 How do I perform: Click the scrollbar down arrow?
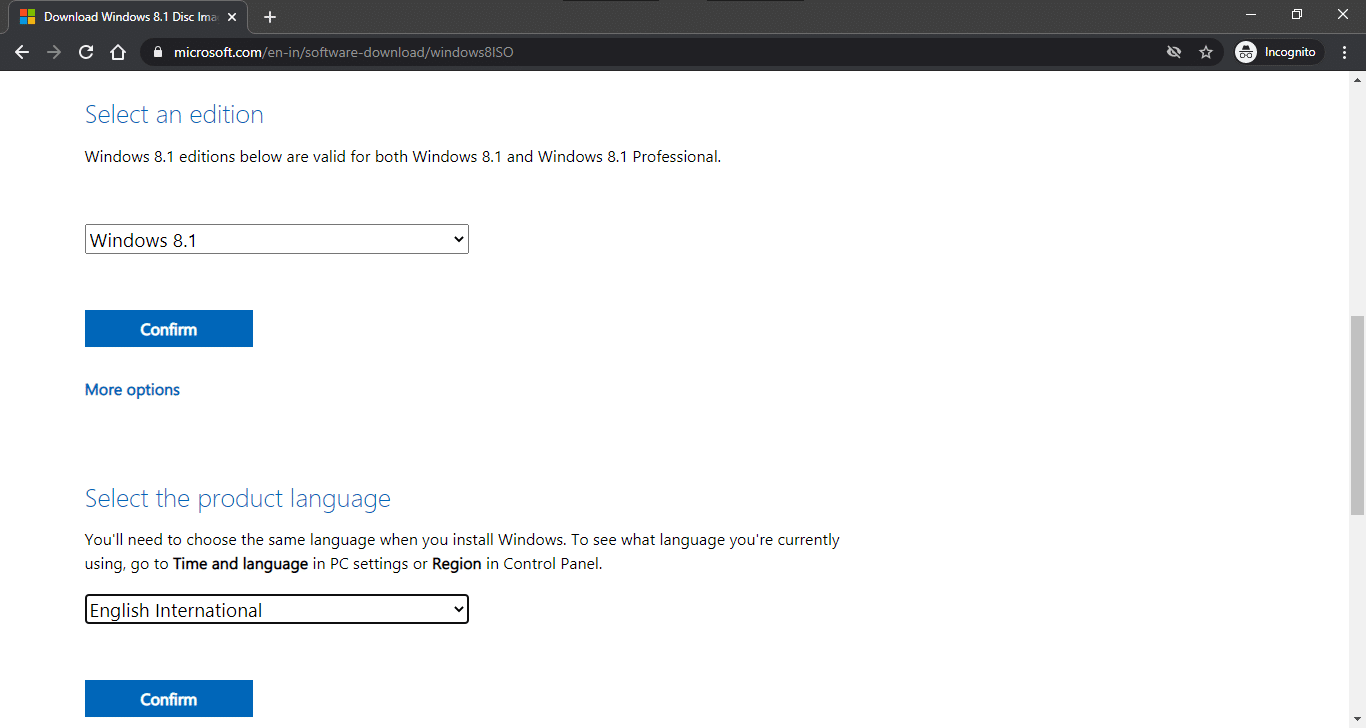click(1357, 720)
